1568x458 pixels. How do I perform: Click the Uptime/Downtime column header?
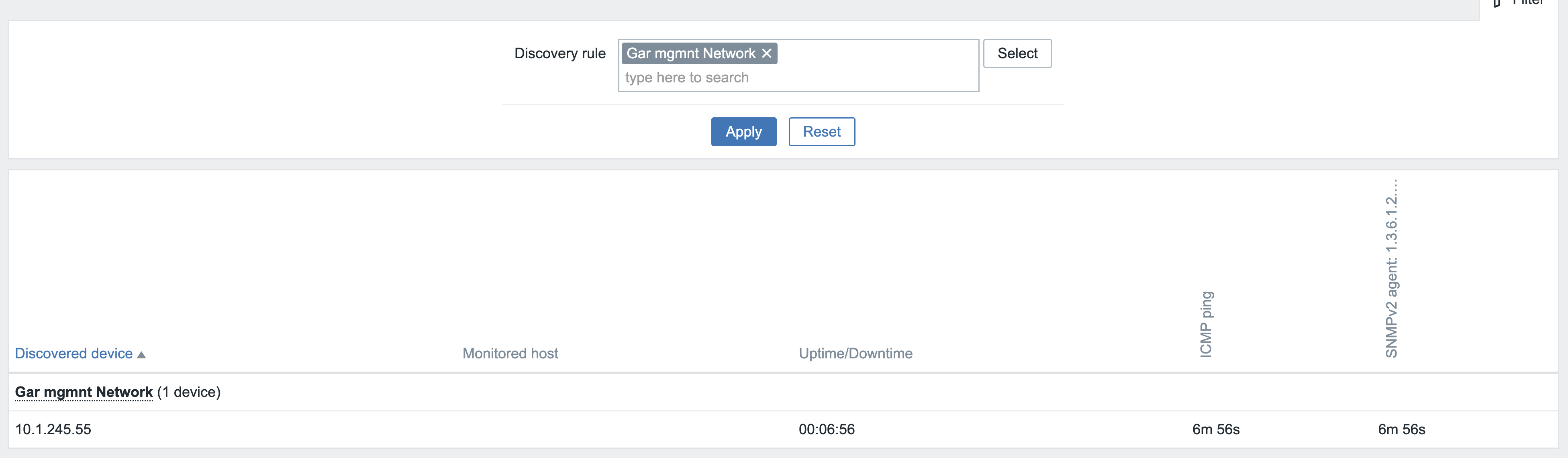pyautogui.click(x=855, y=353)
